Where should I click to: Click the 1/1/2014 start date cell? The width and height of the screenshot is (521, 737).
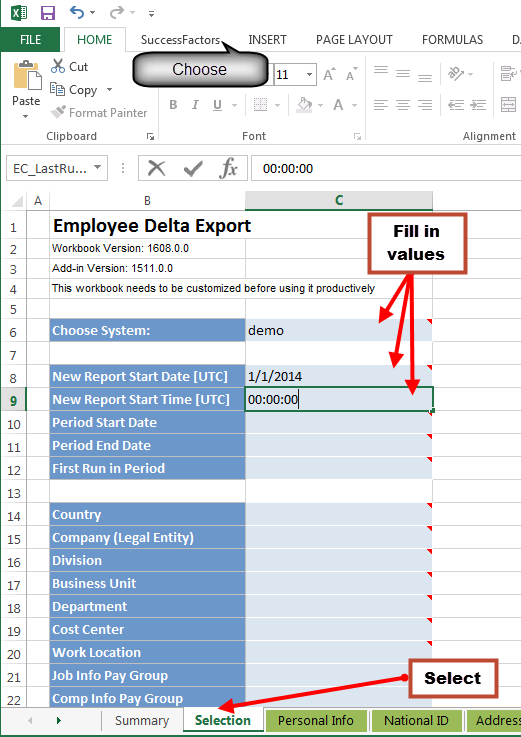339,376
